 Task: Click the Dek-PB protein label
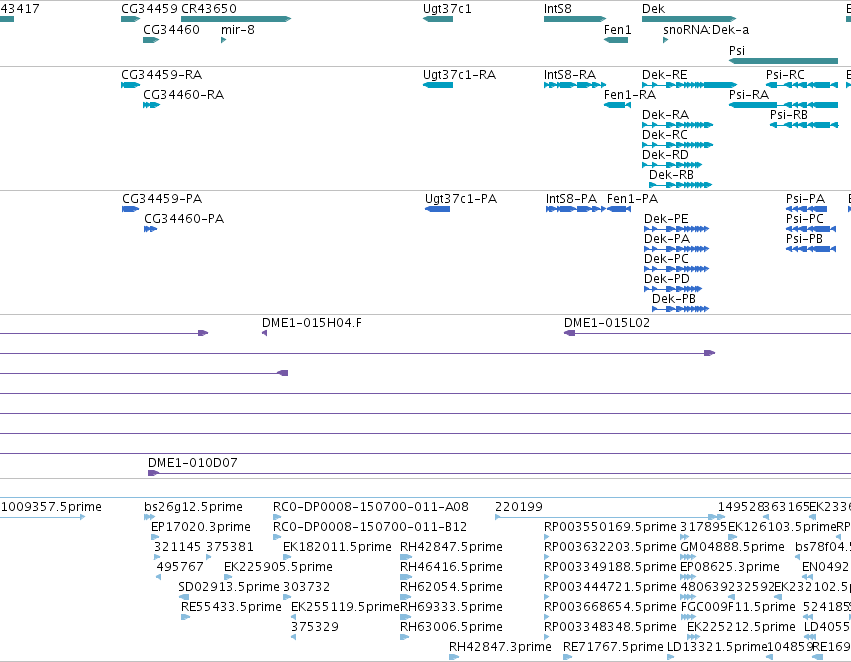tap(674, 299)
